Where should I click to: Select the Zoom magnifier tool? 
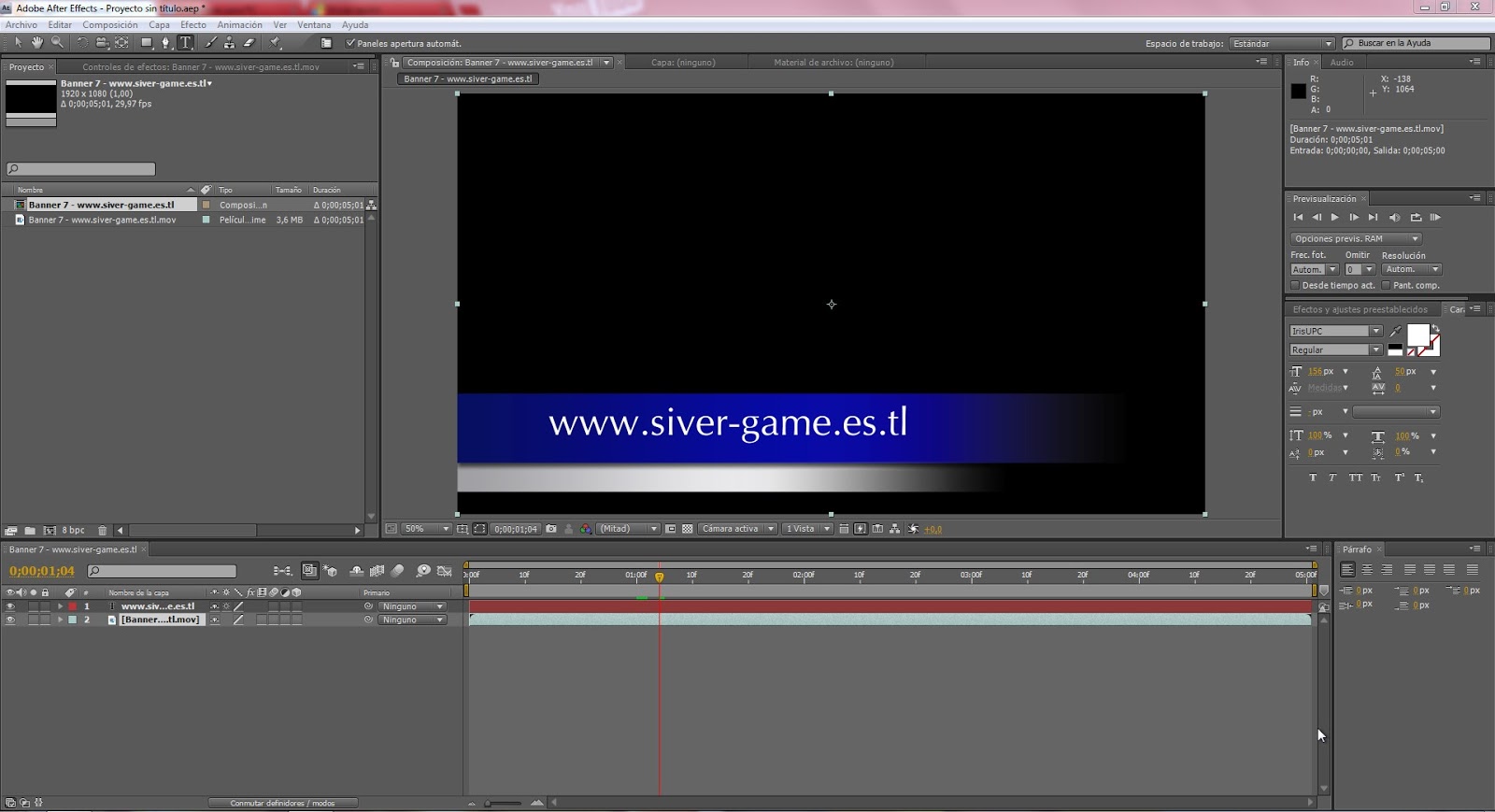pyautogui.click(x=57, y=43)
